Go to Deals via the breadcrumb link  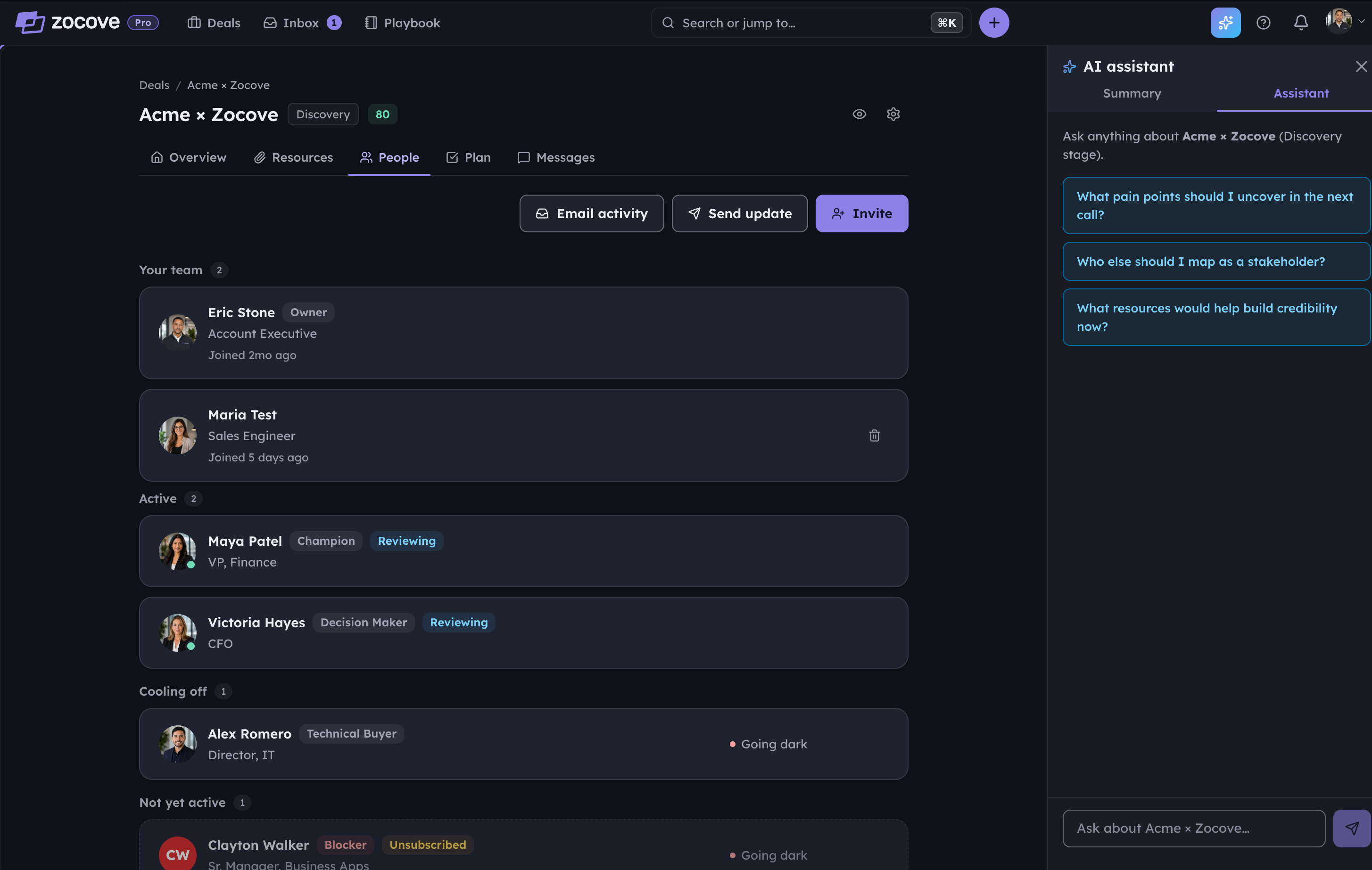[154, 85]
